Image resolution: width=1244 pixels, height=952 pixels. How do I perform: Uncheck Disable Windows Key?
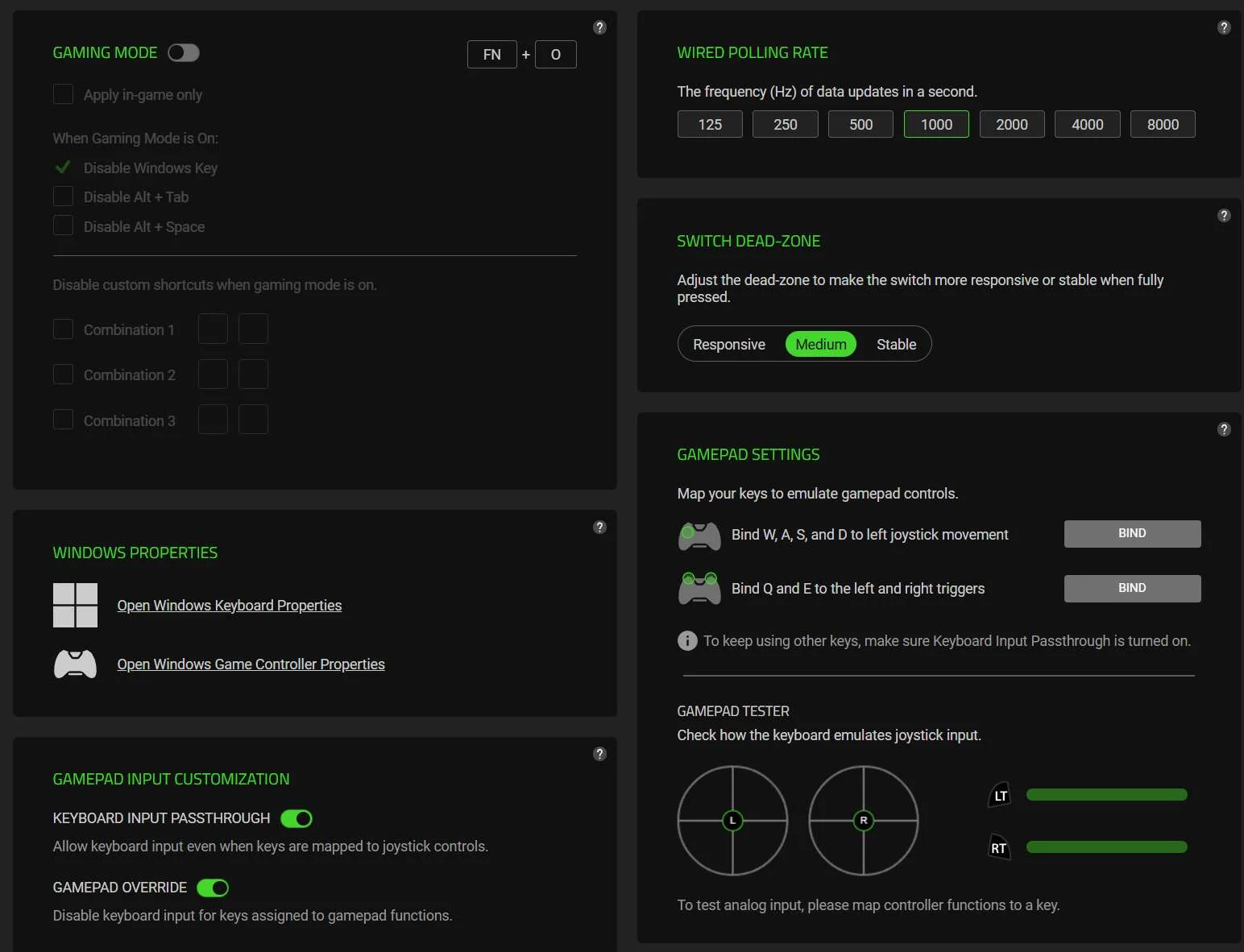(63, 168)
